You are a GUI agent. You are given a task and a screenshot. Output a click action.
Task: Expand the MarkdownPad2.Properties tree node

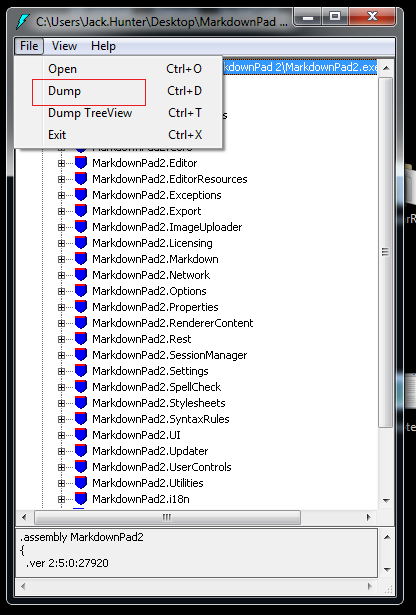(61, 308)
